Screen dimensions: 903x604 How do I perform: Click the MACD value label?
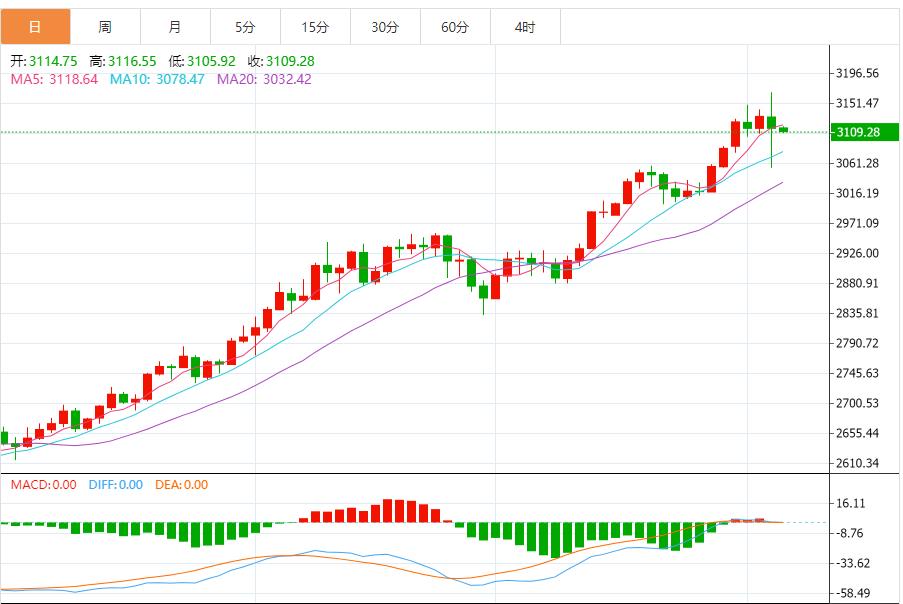coord(43,485)
